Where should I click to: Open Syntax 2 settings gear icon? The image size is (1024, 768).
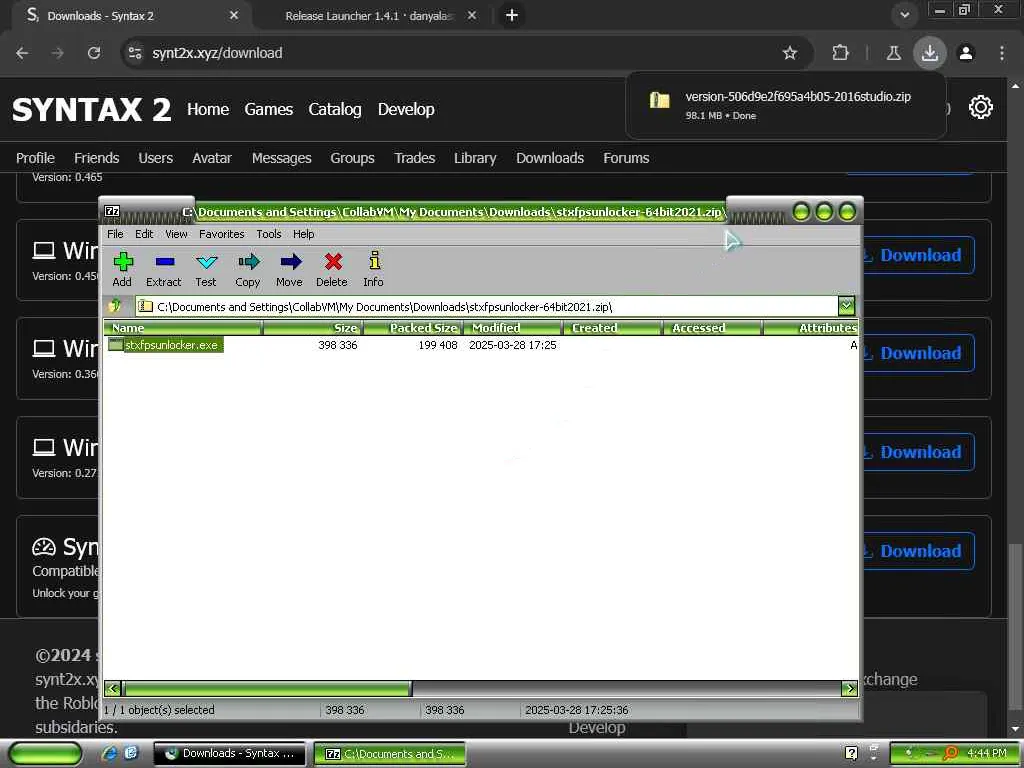[980, 107]
